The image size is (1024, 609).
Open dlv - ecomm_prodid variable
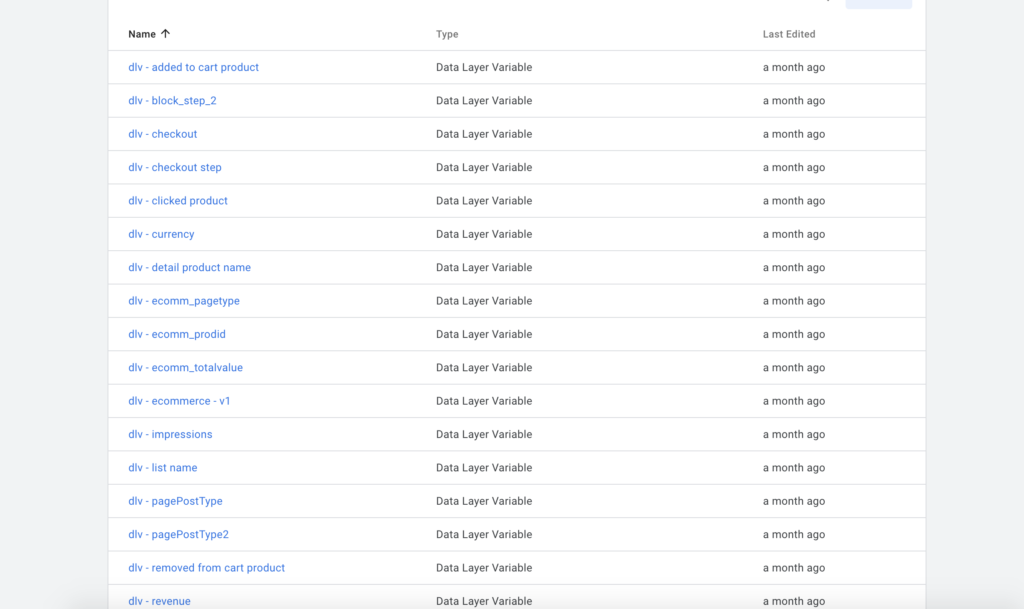[177, 334]
